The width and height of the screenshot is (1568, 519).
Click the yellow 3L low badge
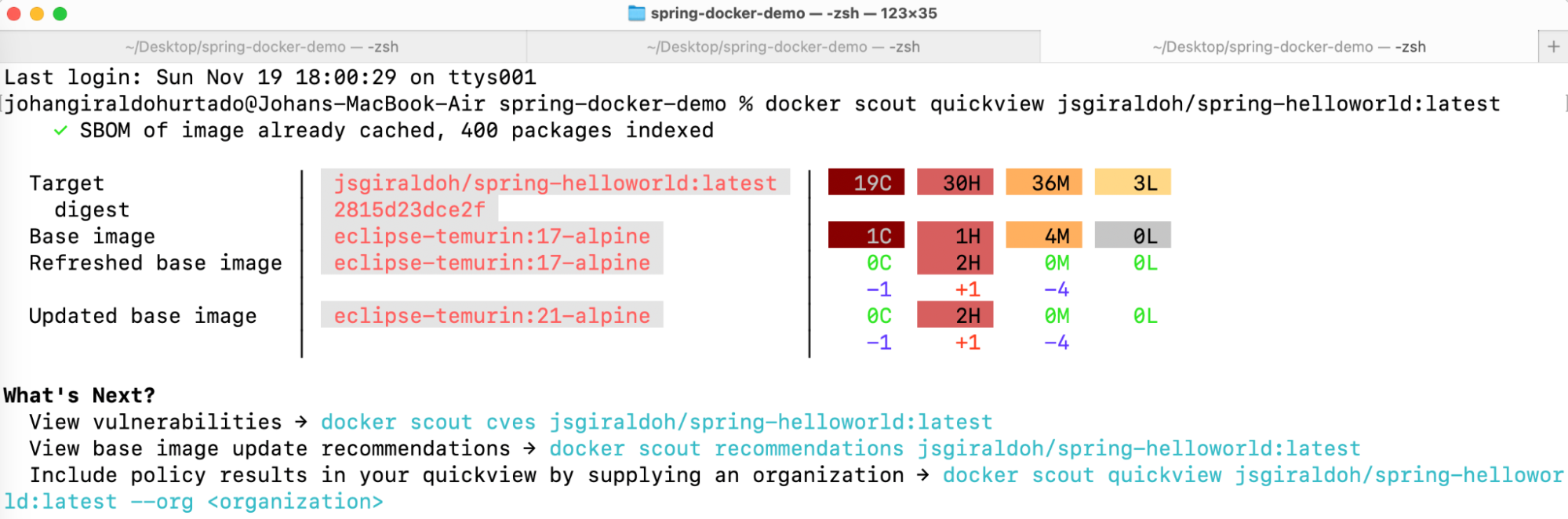click(1133, 183)
